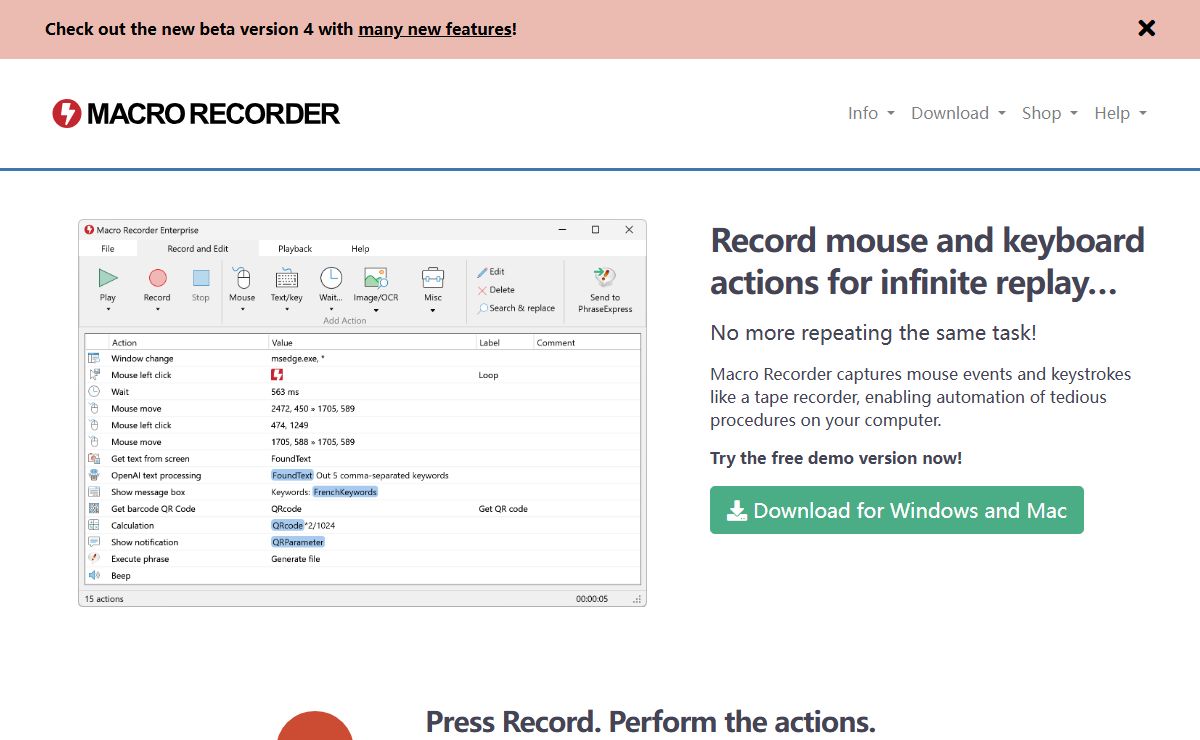Expand the arrow under the Mouse button
This screenshot has width=1200, height=740.
point(242,310)
